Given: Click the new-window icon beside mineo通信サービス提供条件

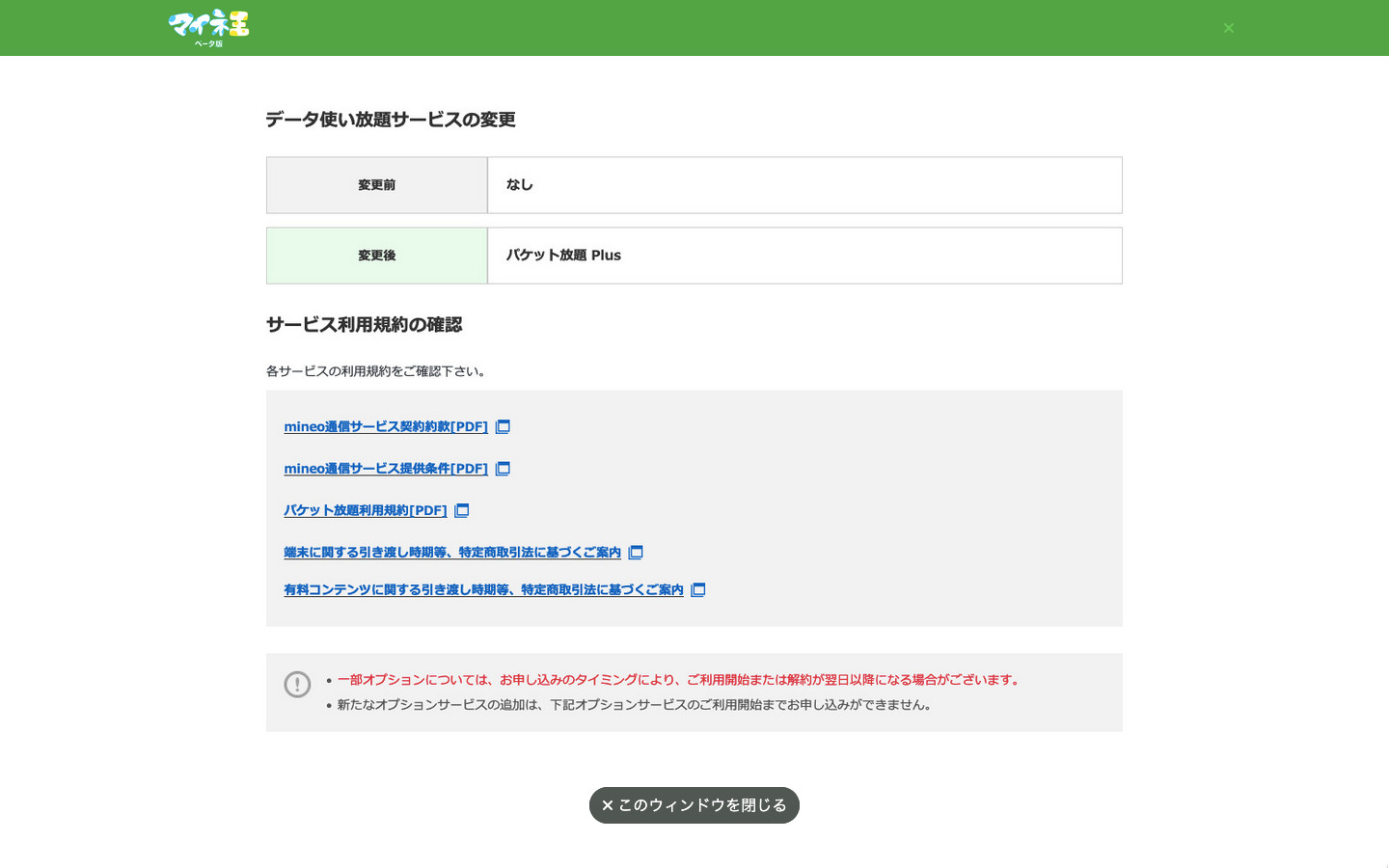Looking at the screenshot, I should click(503, 469).
